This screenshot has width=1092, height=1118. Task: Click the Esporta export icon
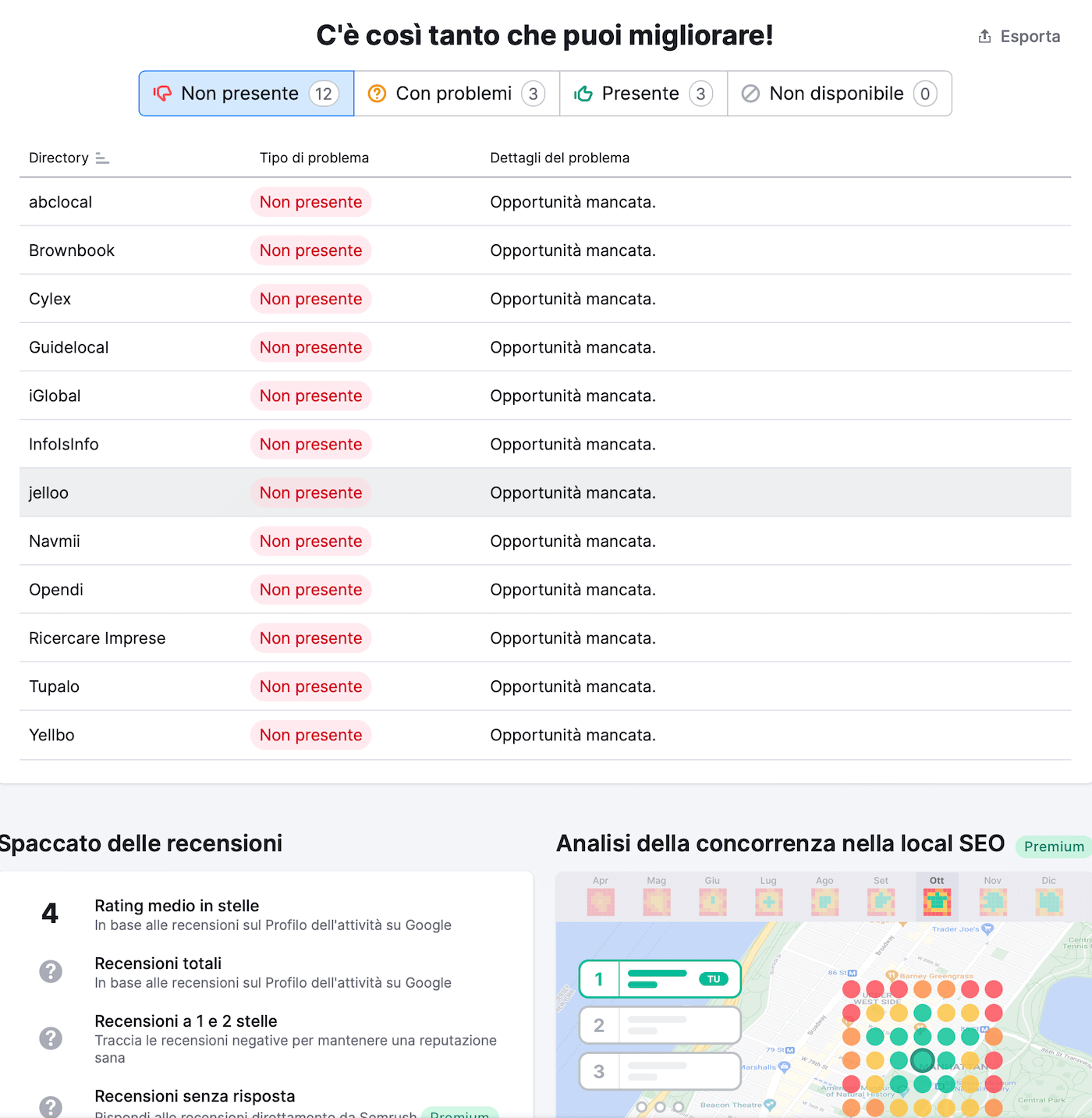coord(984,37)
